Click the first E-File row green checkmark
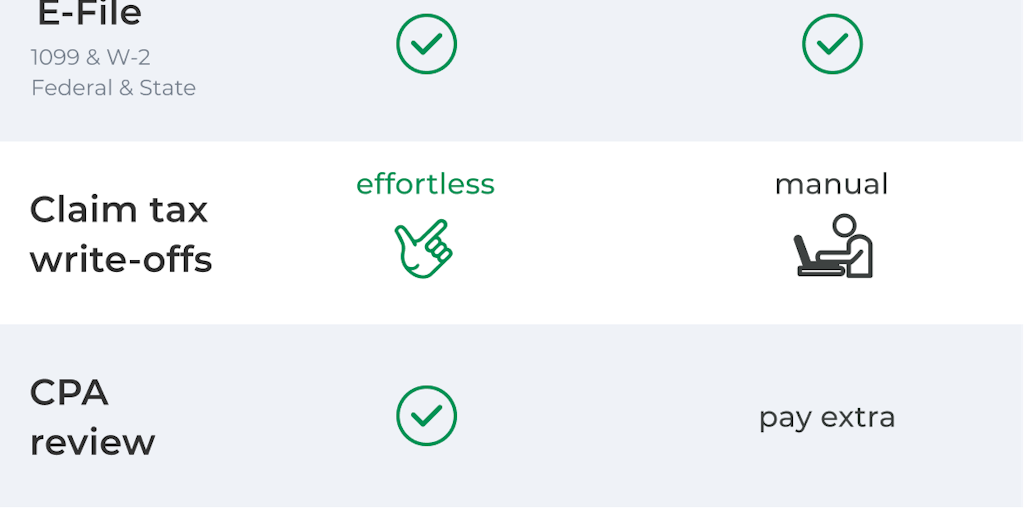 tap(426, 44)
